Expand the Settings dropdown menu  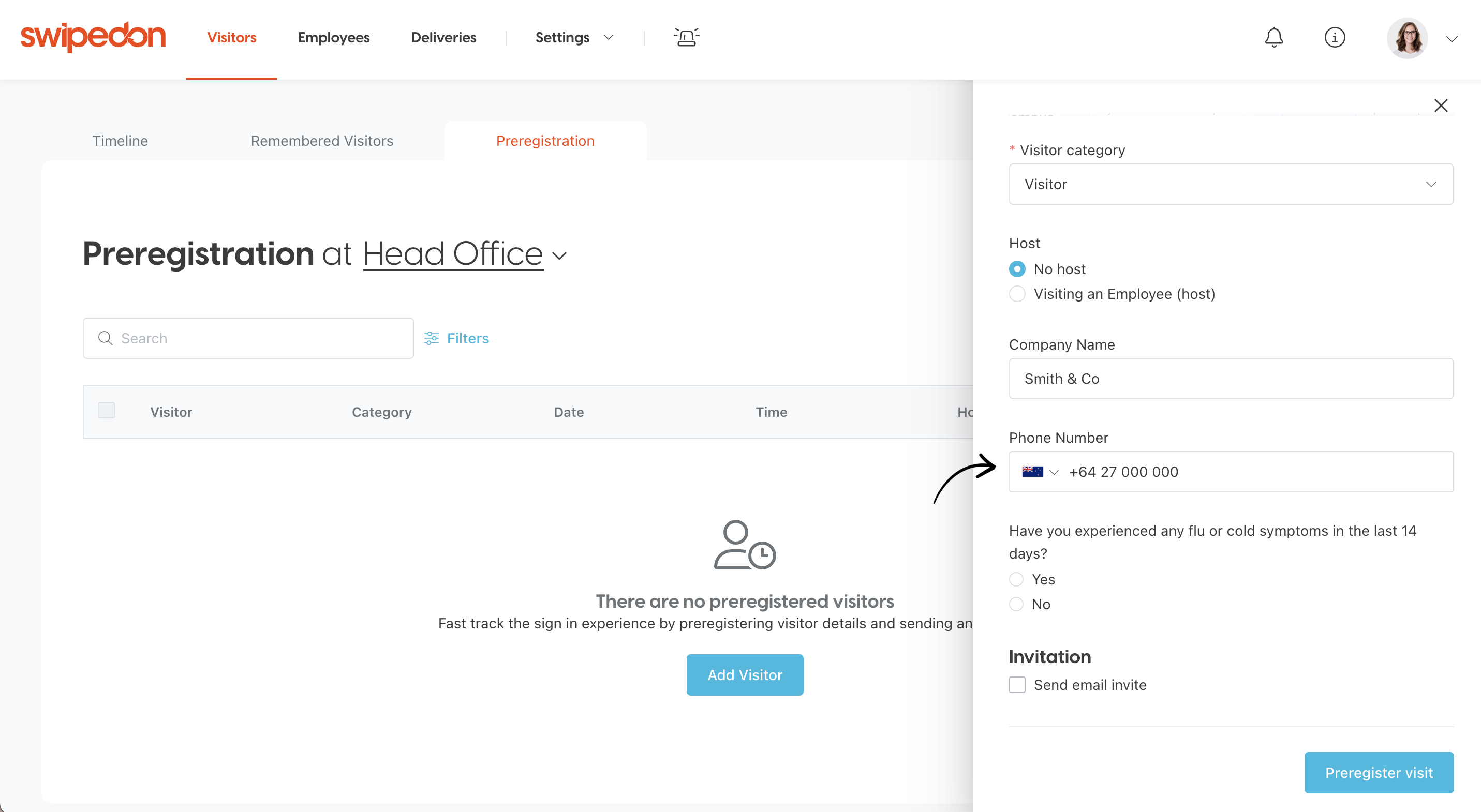(x=574, y=37)
